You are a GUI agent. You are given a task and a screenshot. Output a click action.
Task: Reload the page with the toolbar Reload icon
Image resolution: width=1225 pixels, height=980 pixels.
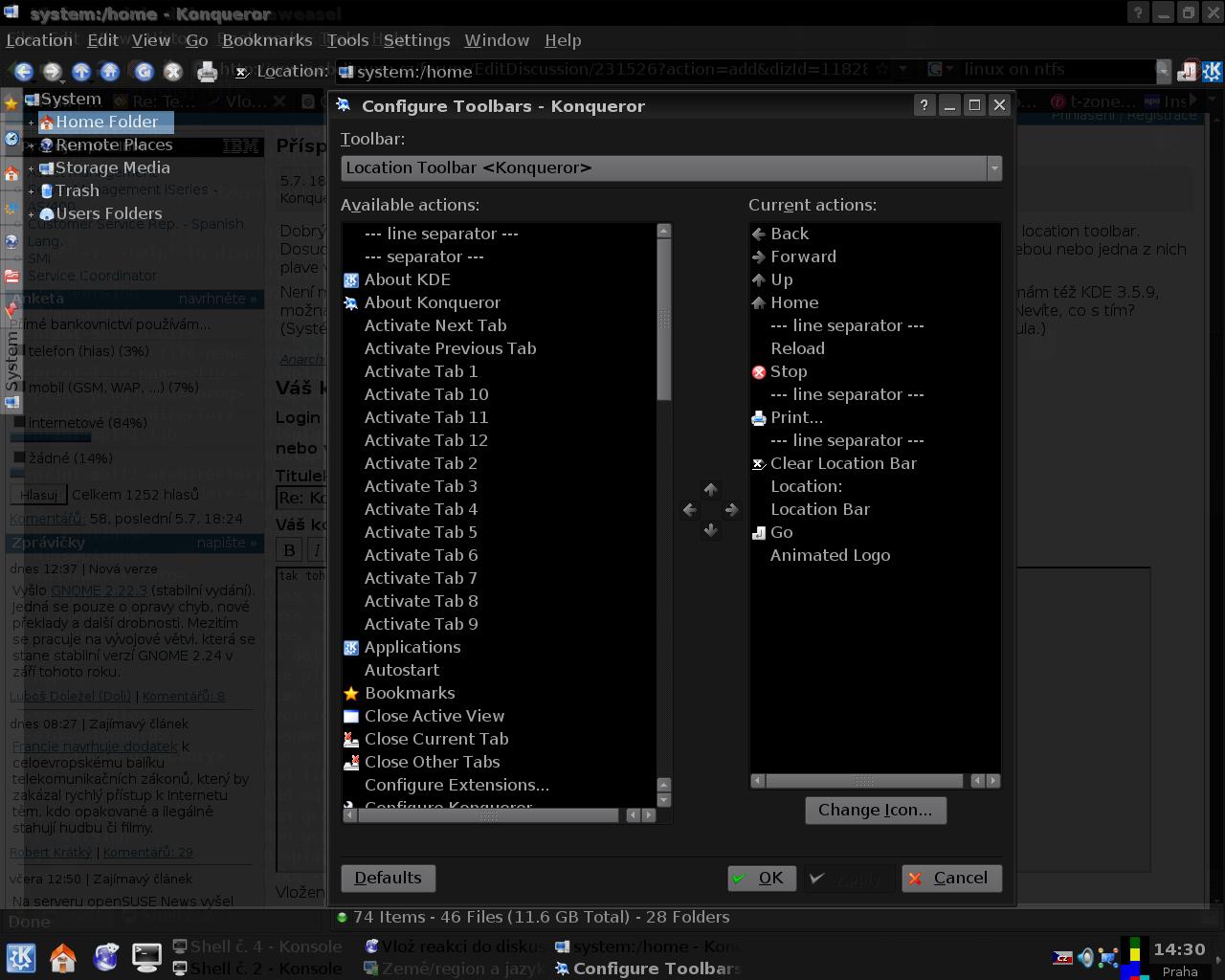[x=144, y=71]
